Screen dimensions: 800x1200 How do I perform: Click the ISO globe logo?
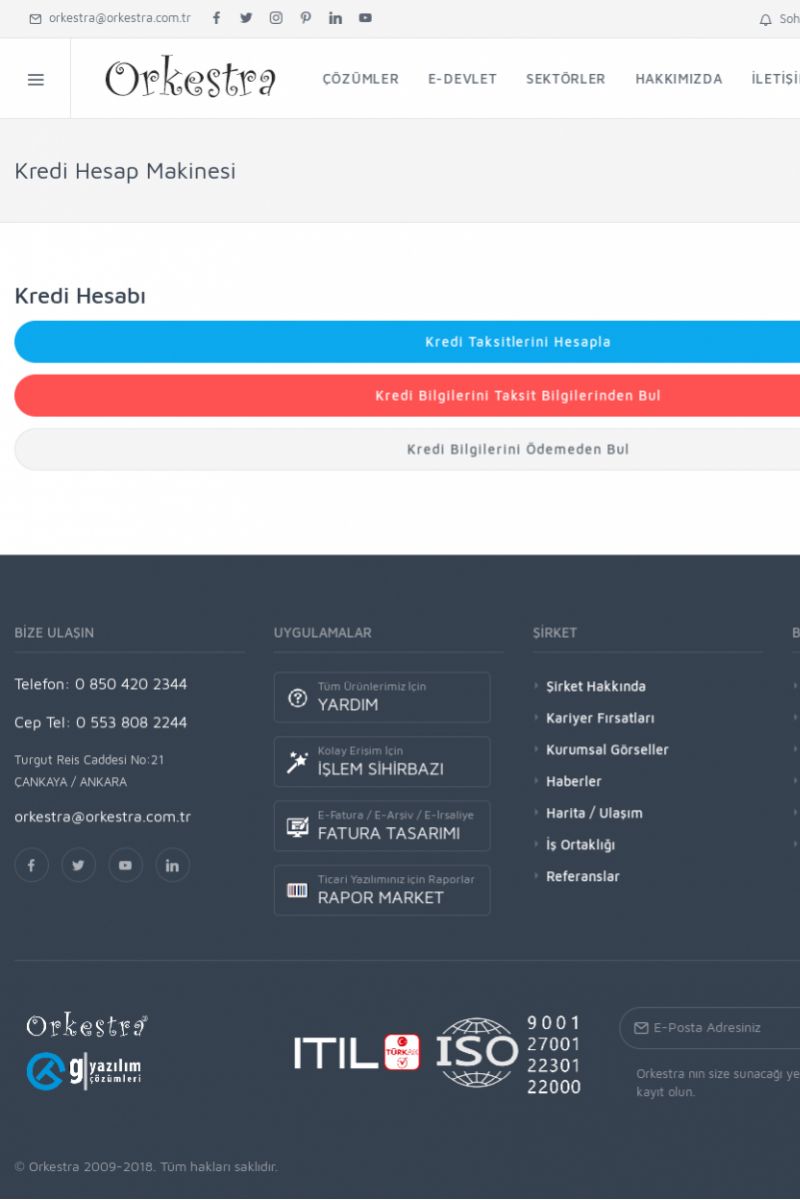click(477, 1053)
